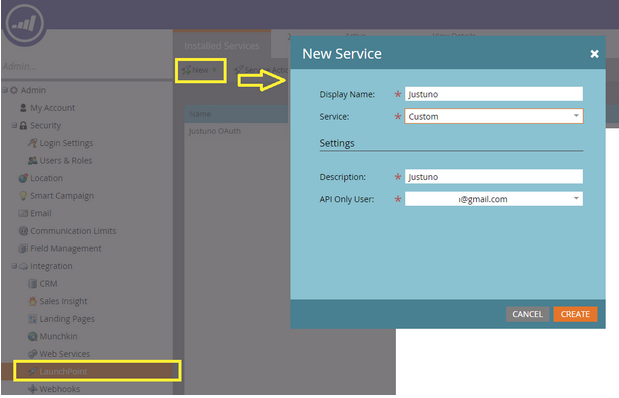Select Web Services in the tree
Viewport: 619px width, 398px height.
tap(65, 354)
